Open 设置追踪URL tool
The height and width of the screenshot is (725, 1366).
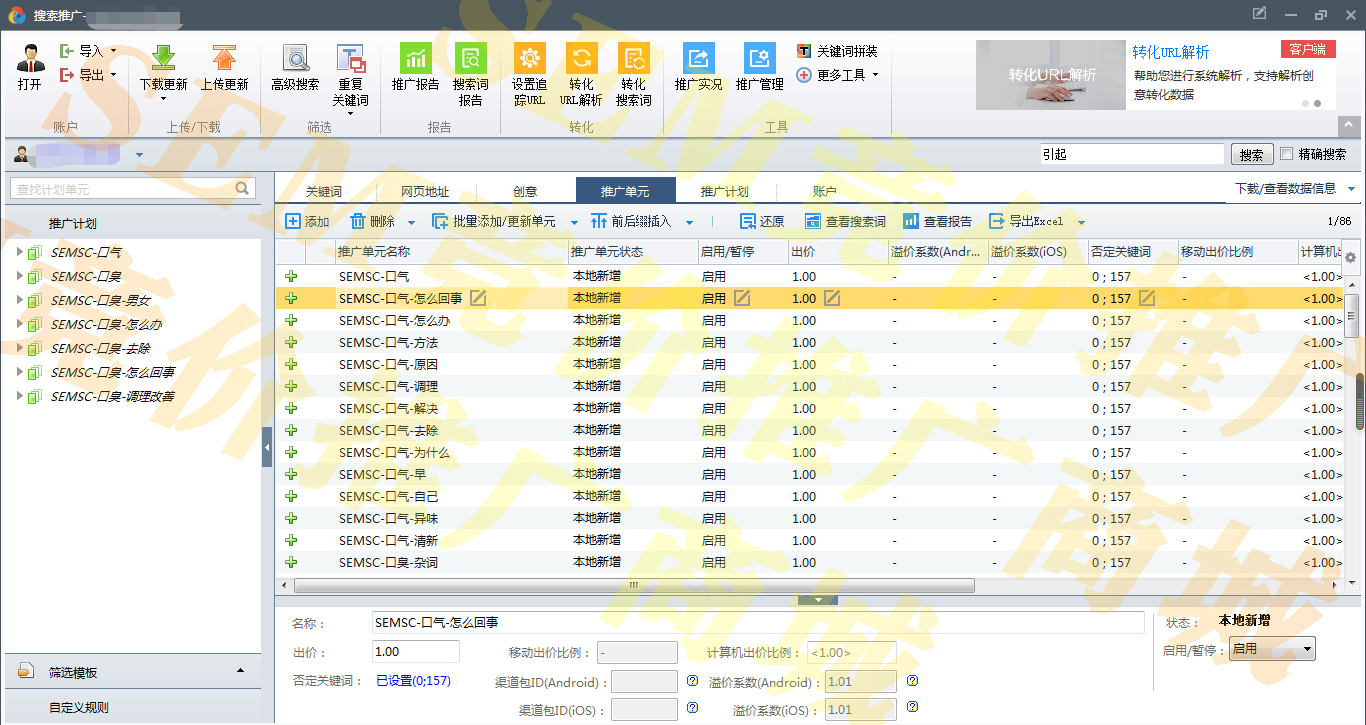coord(529,59)
